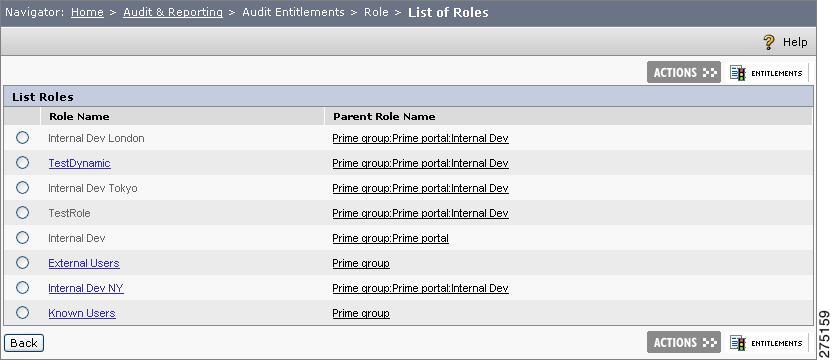Open the bottom ACTIONS menu button
Screen dimensions: 833x360
click(684, 342)
